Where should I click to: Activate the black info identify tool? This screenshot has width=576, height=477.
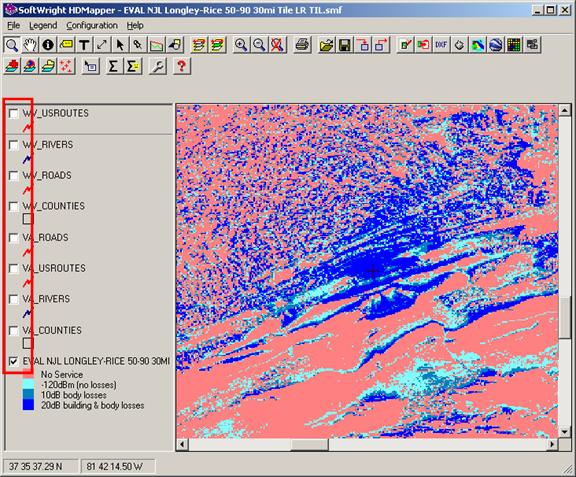(x=48, y=45)
